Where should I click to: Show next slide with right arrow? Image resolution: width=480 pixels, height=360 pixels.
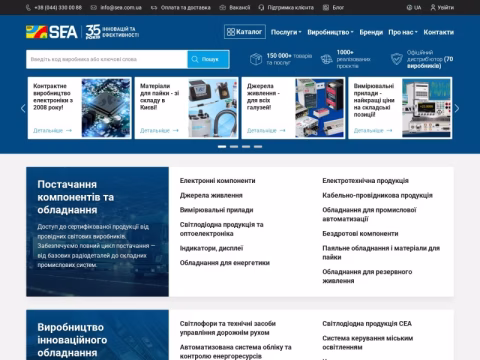(x=457, y=108)
